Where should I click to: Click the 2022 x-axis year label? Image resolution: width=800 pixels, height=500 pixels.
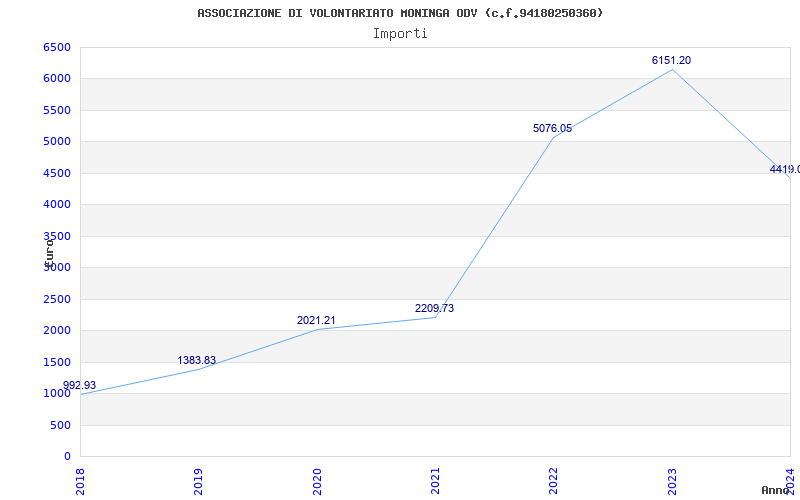pos(554,481)
